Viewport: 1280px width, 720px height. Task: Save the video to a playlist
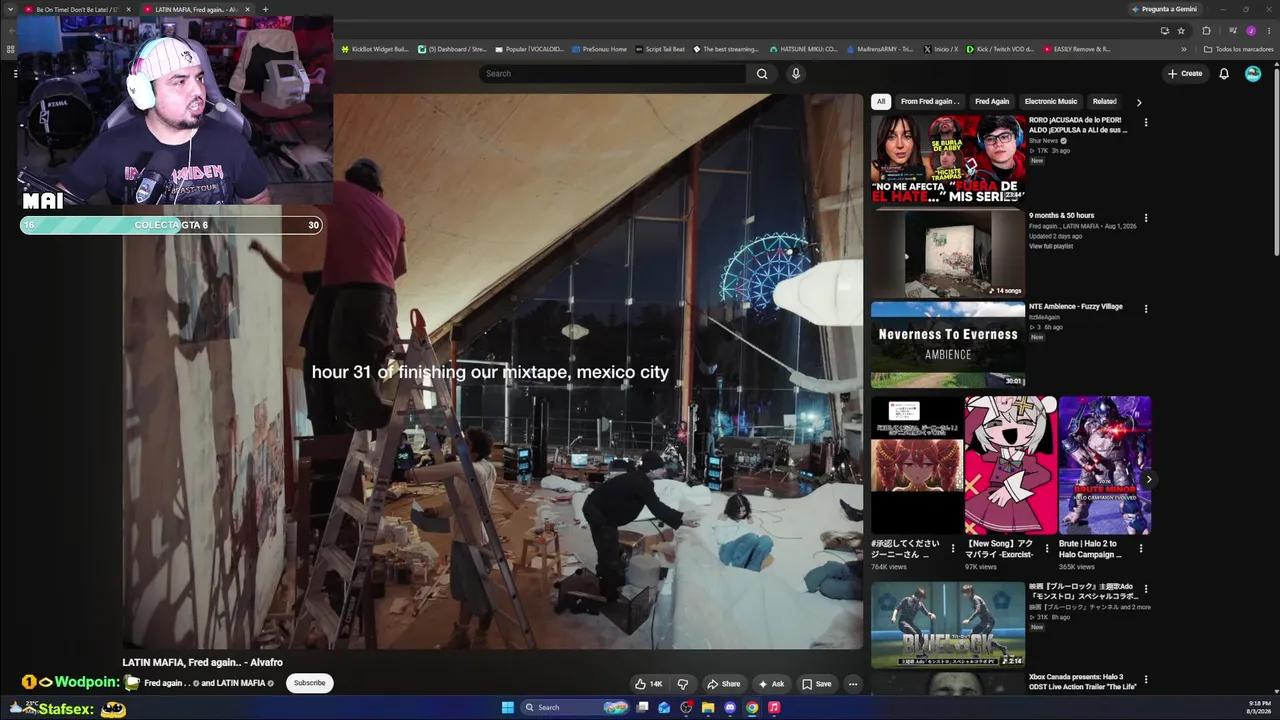point(816,684)
